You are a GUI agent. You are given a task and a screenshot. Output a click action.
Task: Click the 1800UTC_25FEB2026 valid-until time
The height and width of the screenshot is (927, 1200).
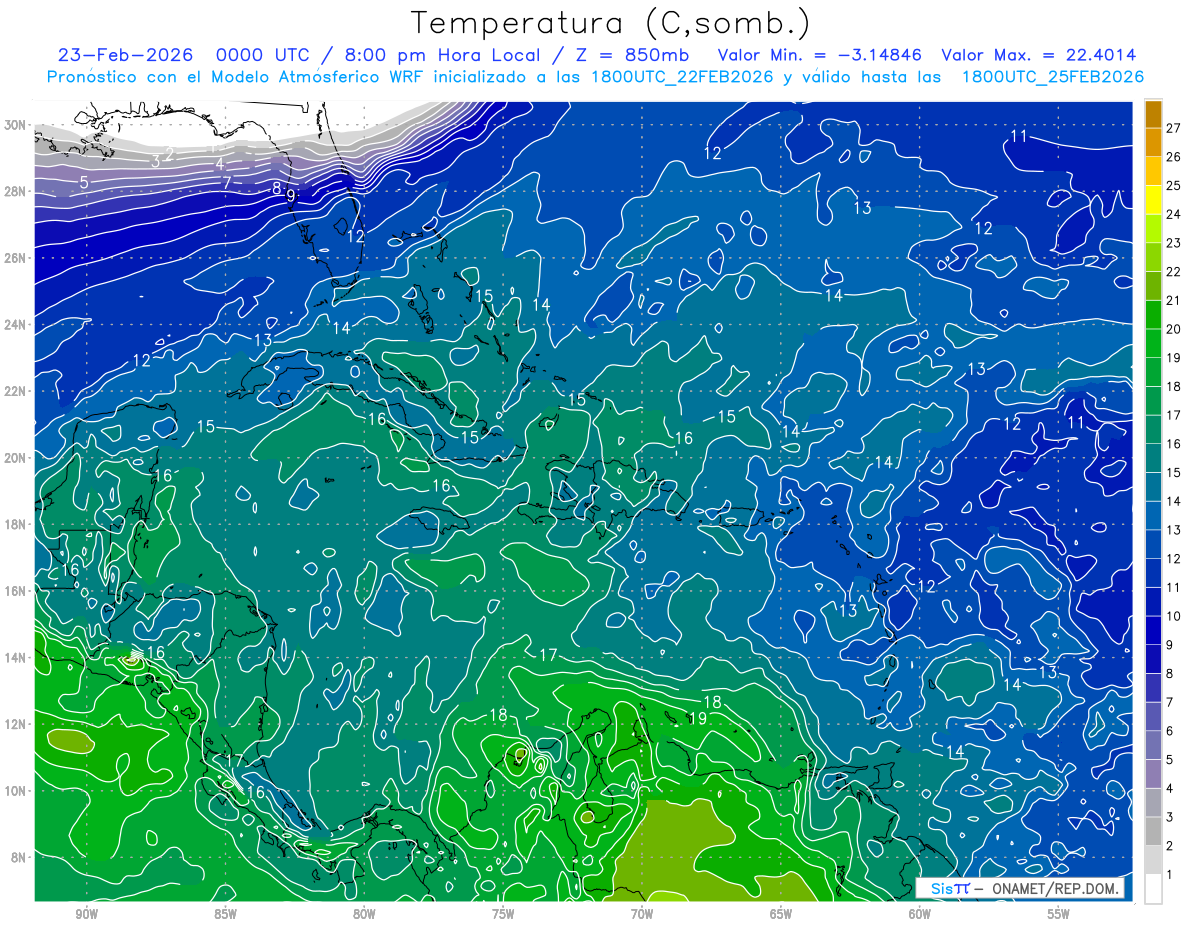point(1053,77)
